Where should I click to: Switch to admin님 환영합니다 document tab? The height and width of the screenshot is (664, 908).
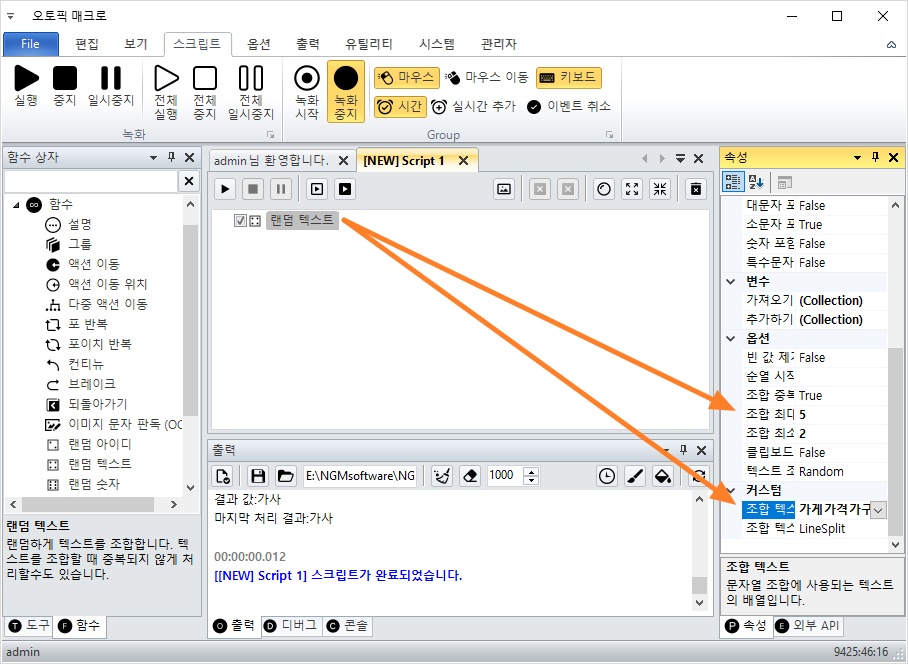tap(271, 160)
